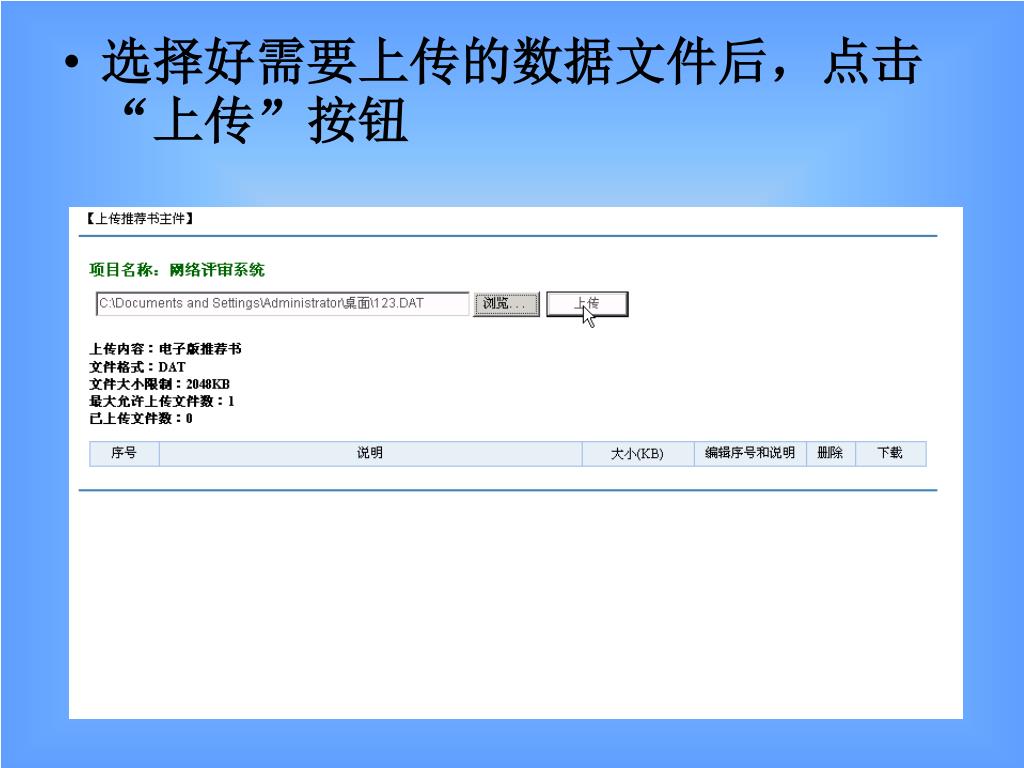
Task: Select the 删除 column header
Action: (831, 453)
